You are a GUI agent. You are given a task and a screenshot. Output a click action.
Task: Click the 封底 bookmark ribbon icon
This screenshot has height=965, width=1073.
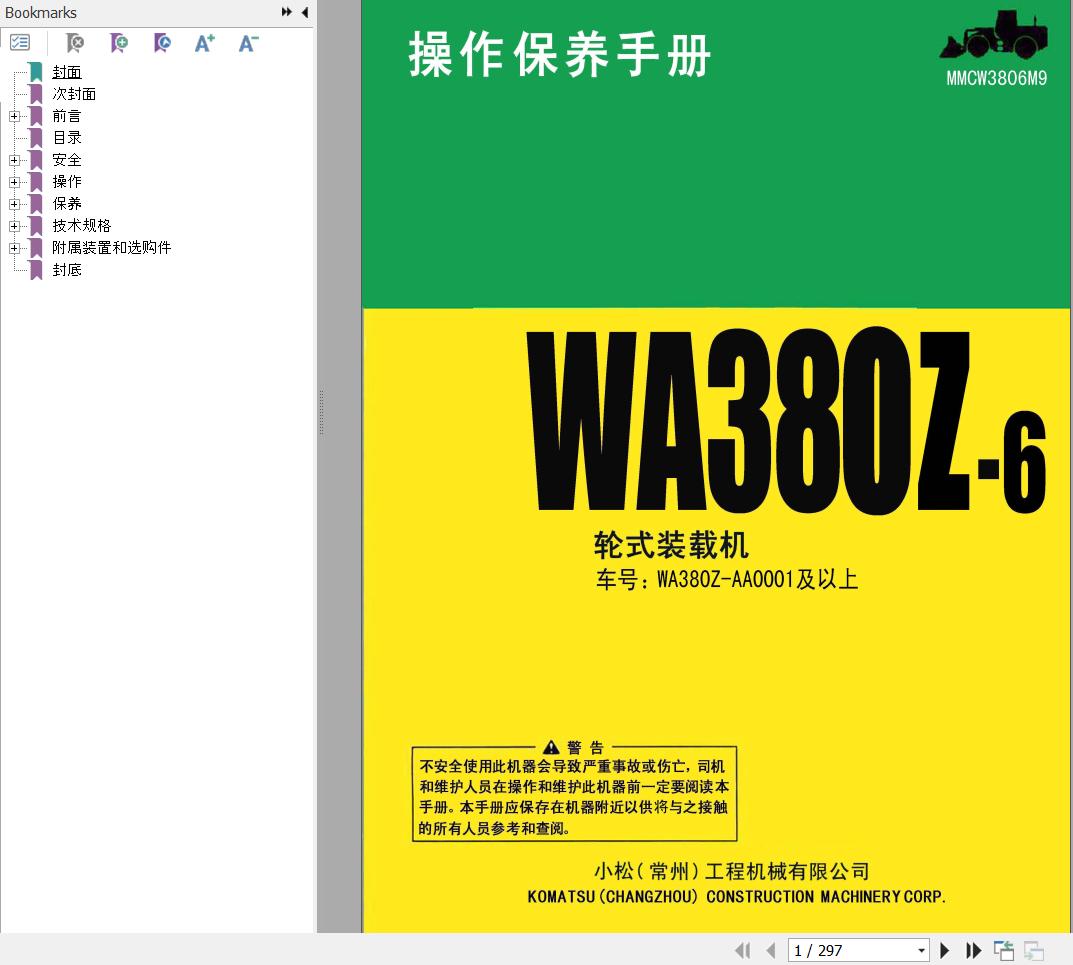(36, 270)
